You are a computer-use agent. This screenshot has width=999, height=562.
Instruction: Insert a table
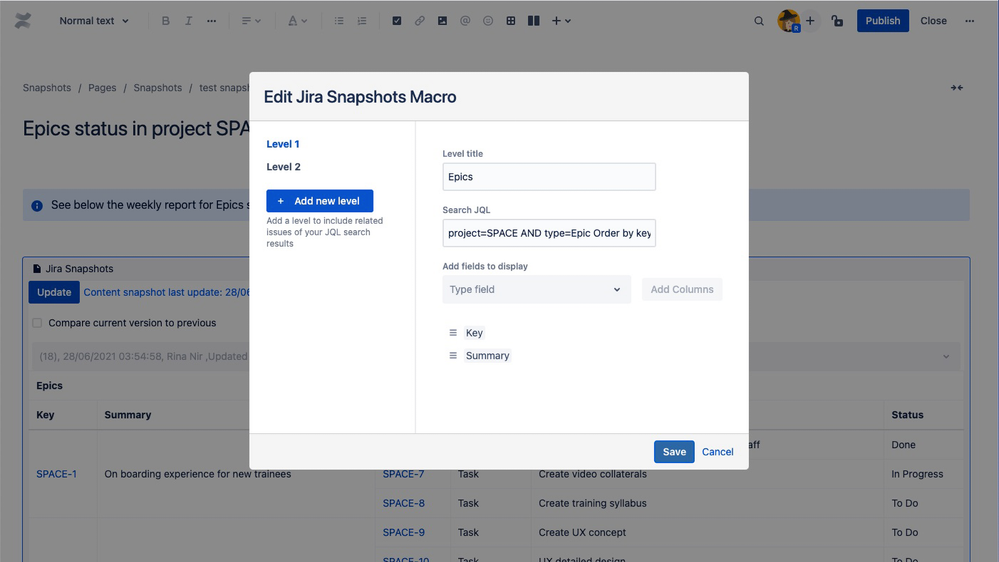(x=511, y=21)
